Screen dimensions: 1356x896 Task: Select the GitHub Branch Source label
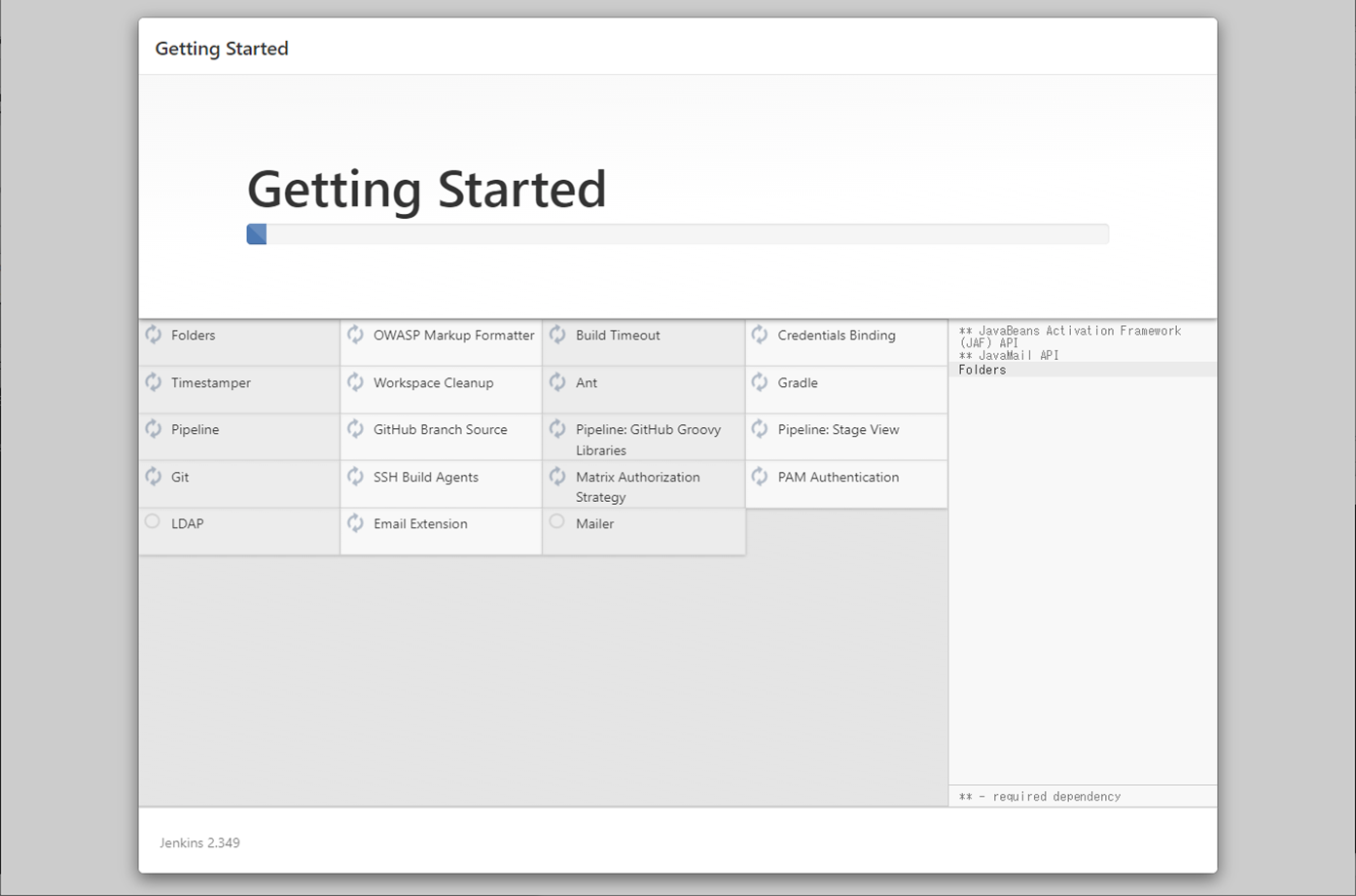click(x=441, y=430)
